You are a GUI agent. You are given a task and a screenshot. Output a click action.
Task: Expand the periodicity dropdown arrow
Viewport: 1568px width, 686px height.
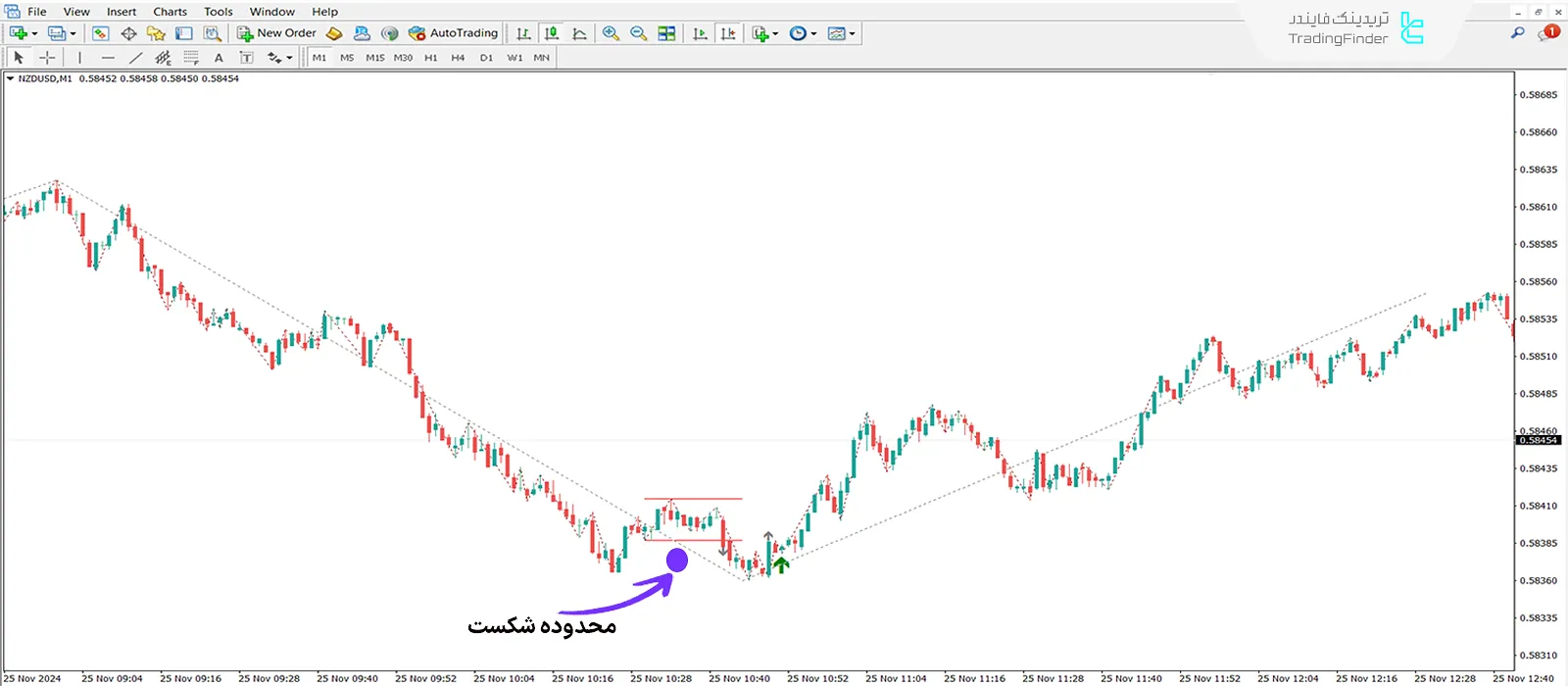(x=813, y=33)
